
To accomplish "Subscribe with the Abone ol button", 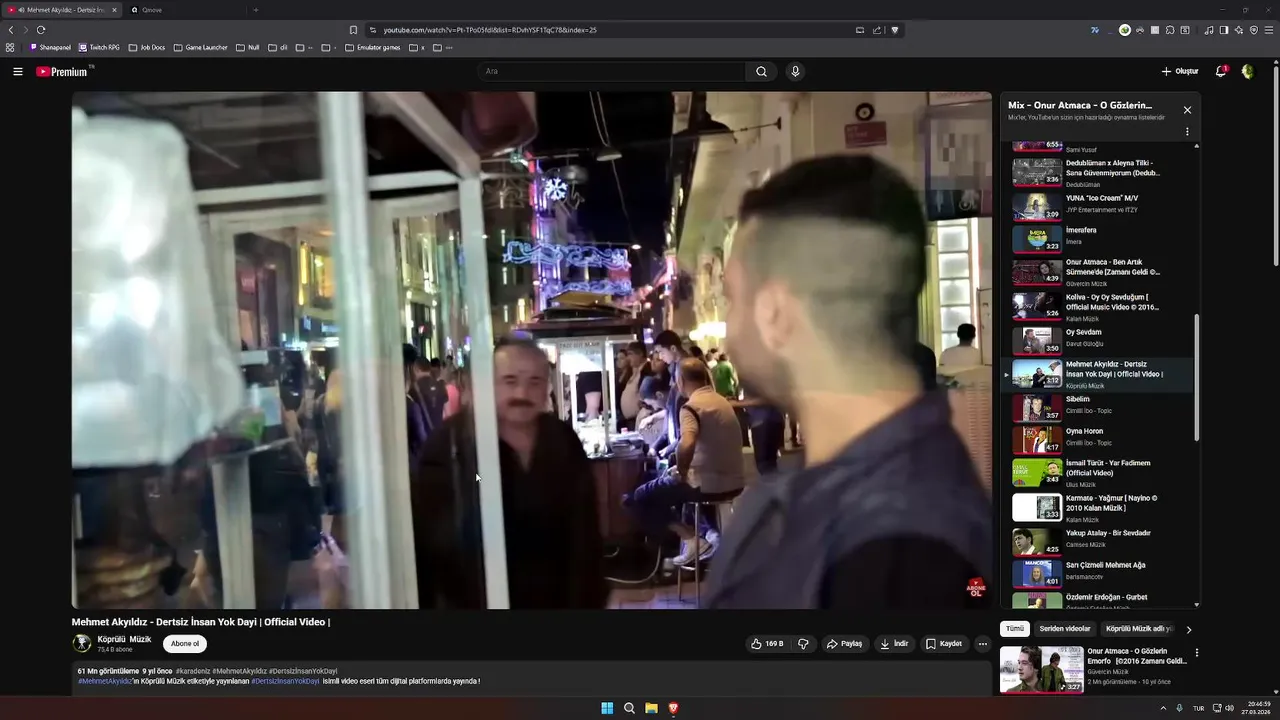I will click(x=185, y=644).
